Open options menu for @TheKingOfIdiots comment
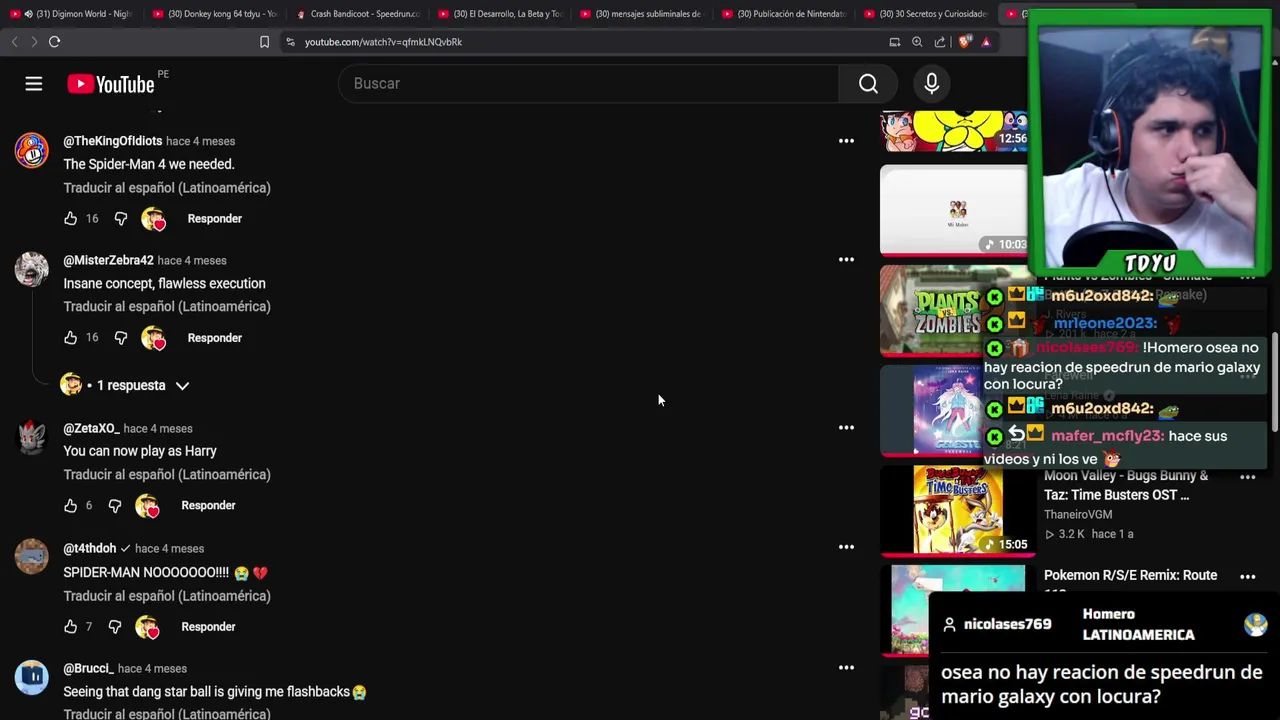 [x=846, y=141]
